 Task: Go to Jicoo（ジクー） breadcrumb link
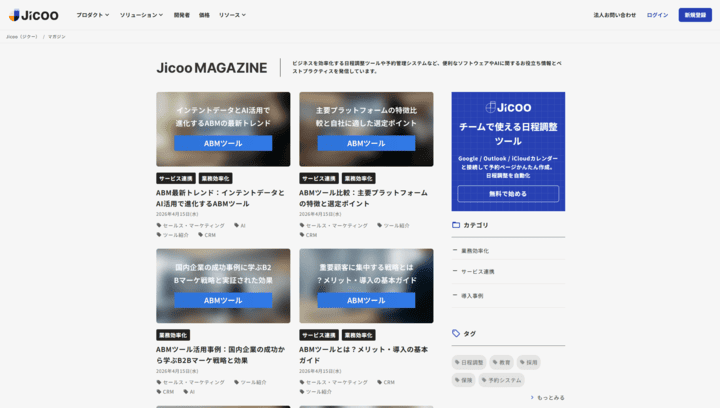22,37
